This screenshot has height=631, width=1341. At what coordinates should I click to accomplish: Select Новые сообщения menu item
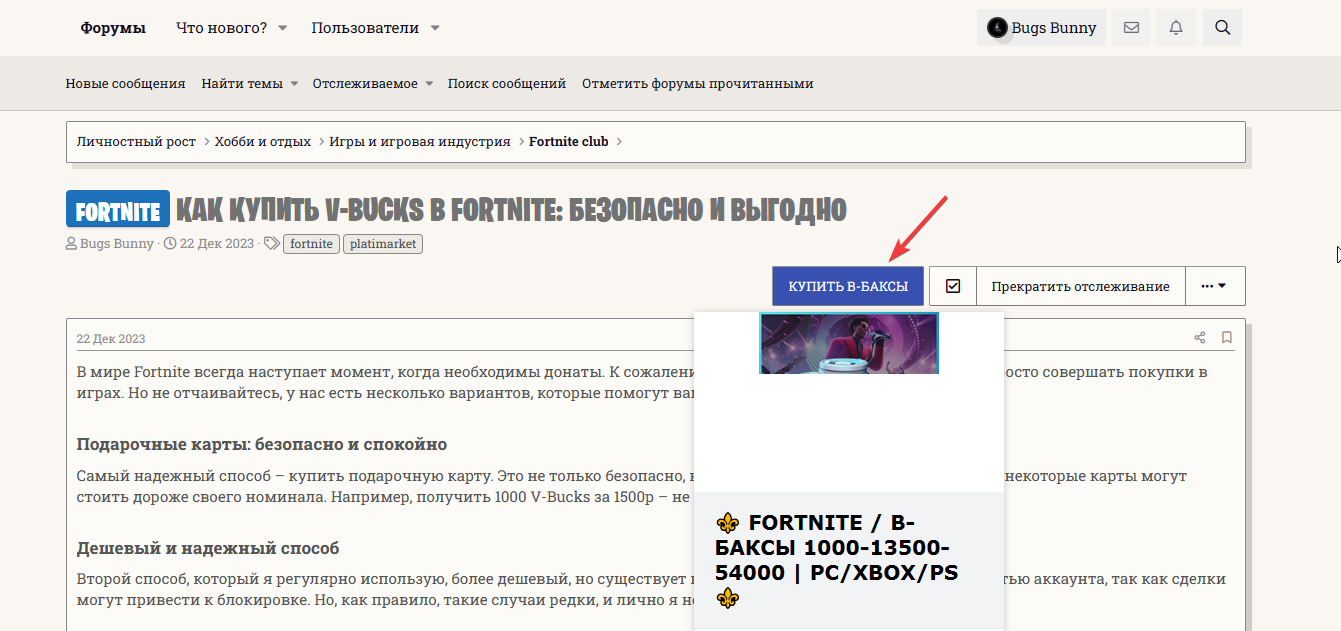pos(125,84)
